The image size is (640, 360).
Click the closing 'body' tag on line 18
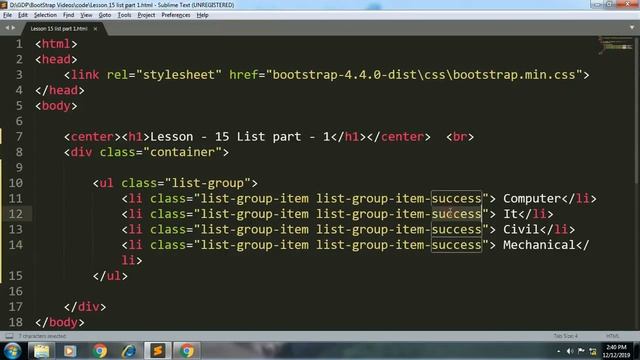tap(60, 322)
